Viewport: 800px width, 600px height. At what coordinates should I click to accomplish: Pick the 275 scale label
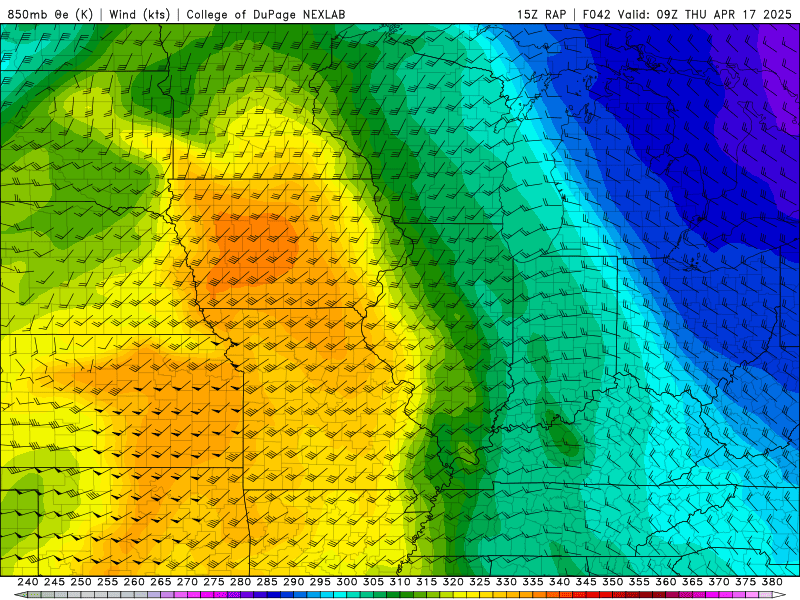tap(214, 582)
